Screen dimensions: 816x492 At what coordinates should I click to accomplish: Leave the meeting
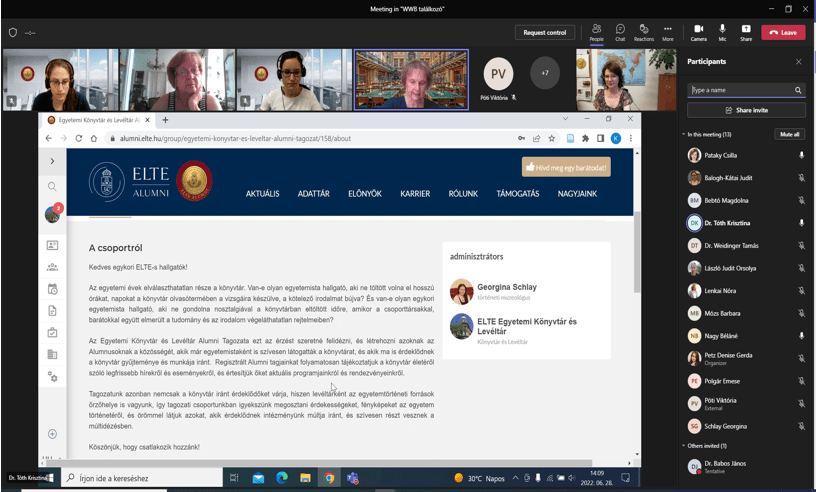(x=783, y=32)
